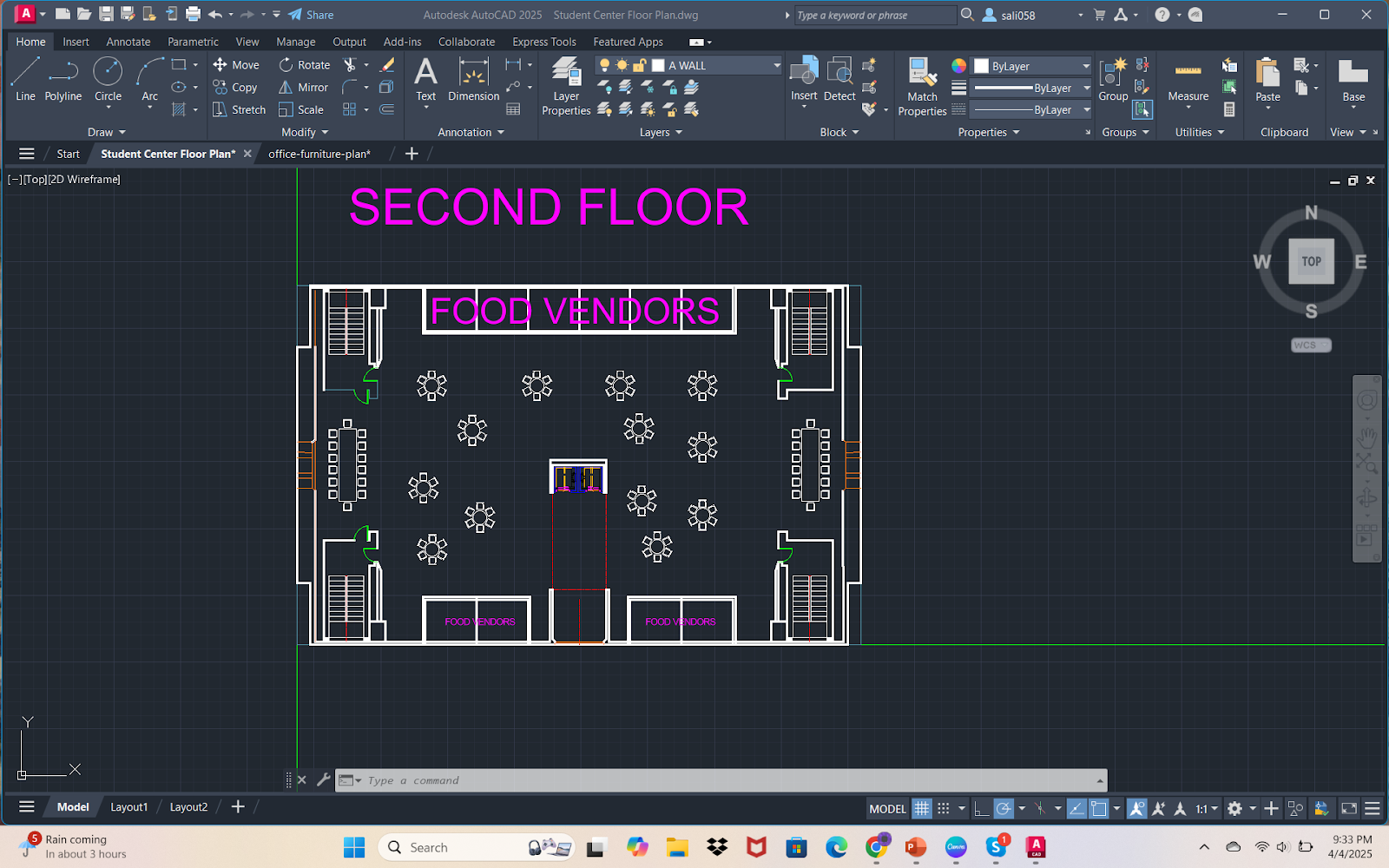Activate the Move command
This screenshot has width=1389, height=868.
pyautogui.click(x=236, y=65)
